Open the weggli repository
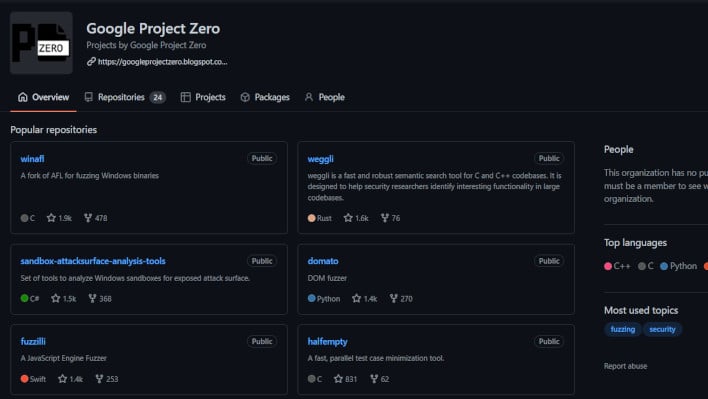The image size is (708, 399). tap(321, 159)
